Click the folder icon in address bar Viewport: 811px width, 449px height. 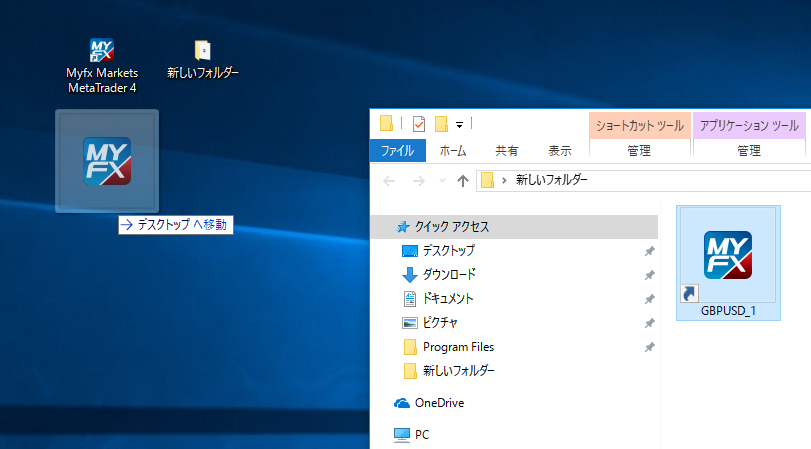click(487, 180)
